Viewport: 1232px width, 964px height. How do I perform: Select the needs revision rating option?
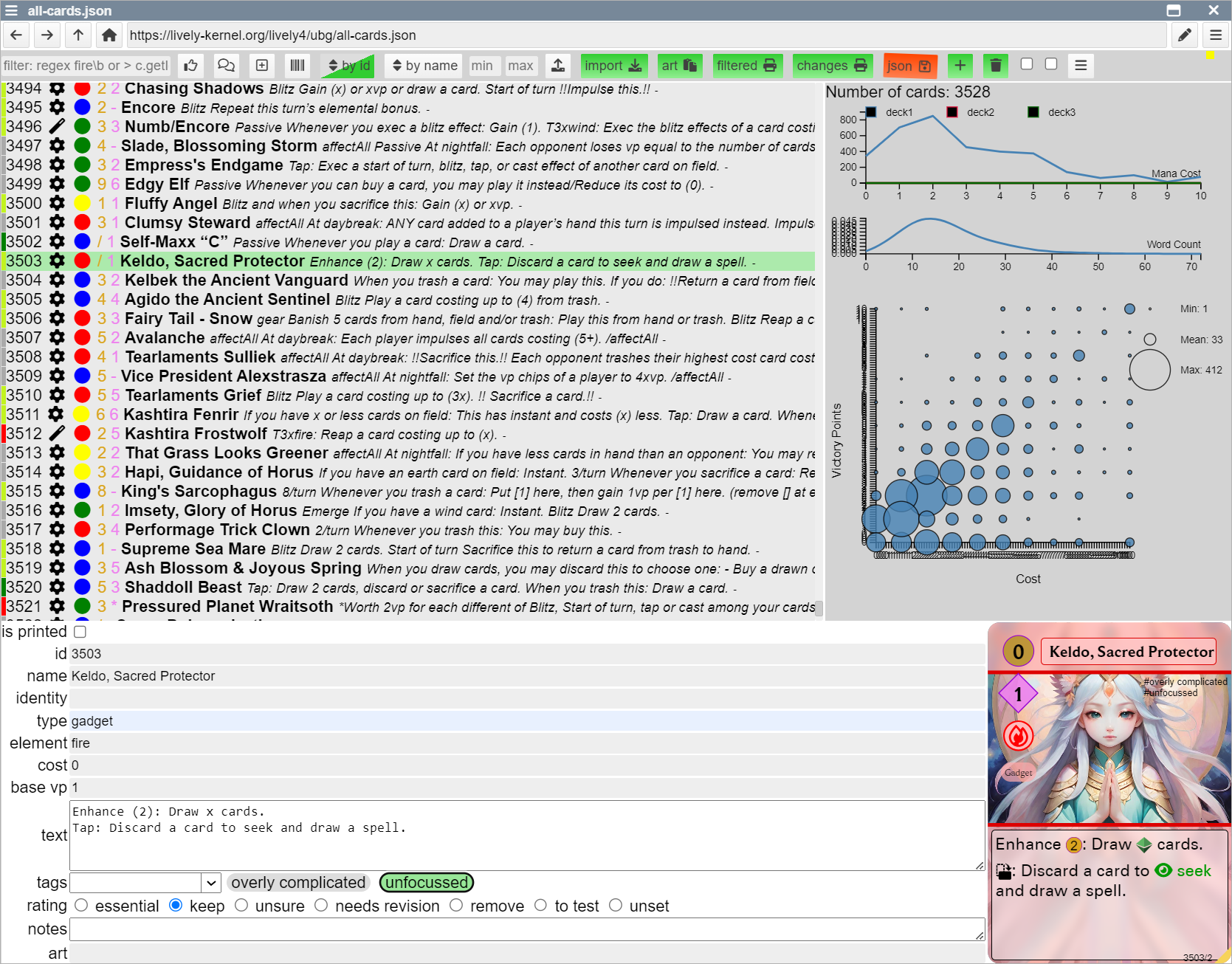point(321,905)
